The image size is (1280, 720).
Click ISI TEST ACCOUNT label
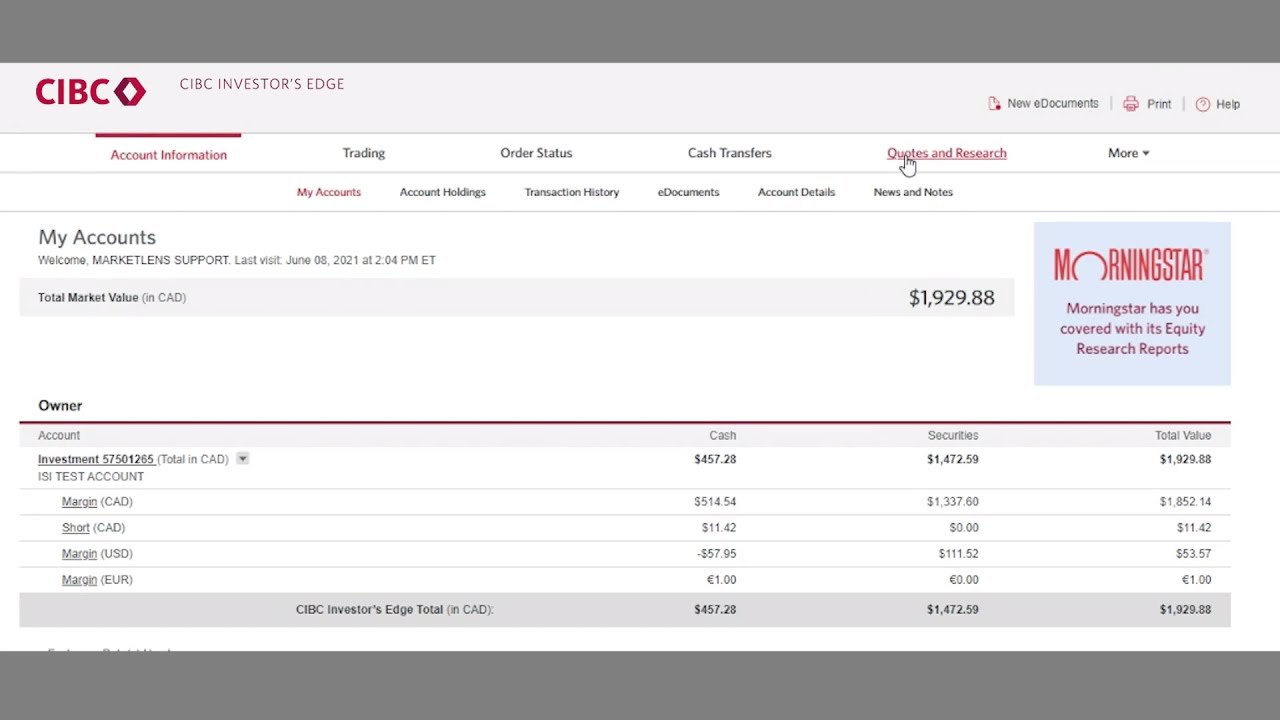(x=91, y=477)
